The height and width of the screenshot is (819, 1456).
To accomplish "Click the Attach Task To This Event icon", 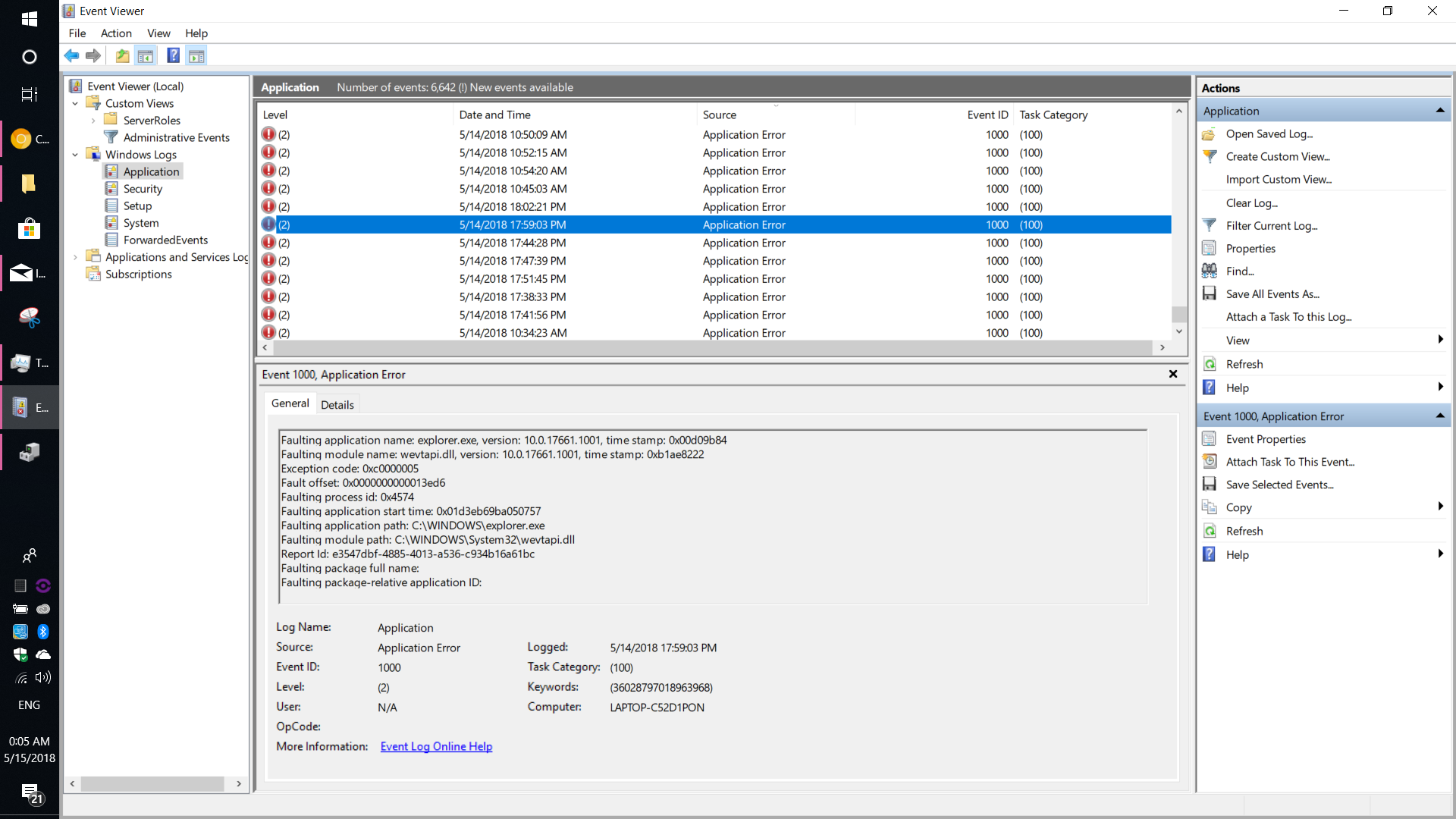I will coord(1210,462).
